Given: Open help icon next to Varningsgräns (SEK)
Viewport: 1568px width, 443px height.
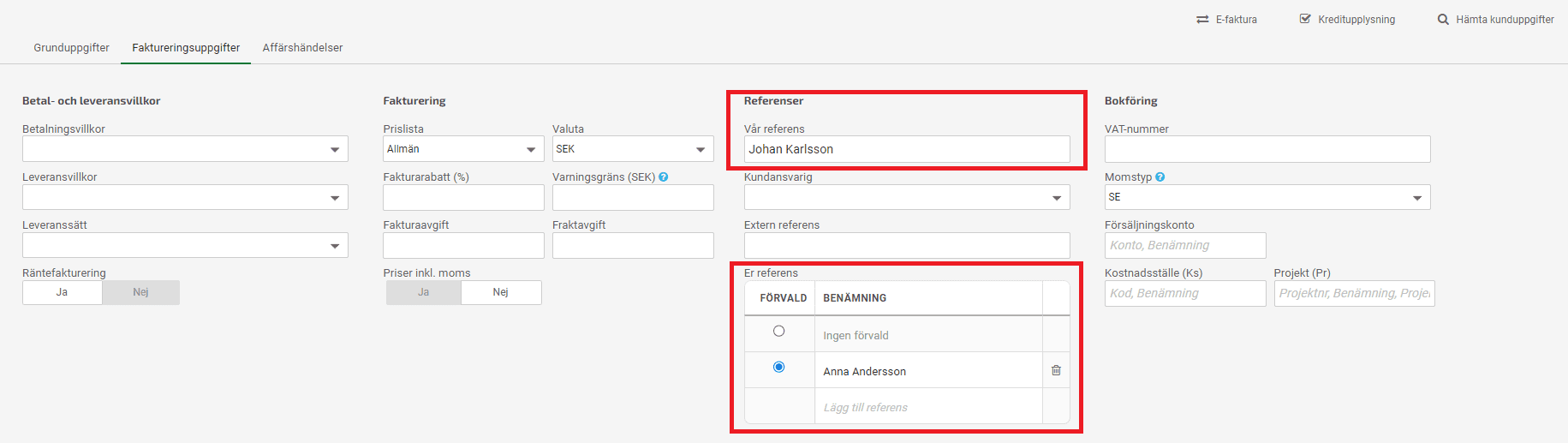Looking at the screenshot, I should (x=664, y=177).
